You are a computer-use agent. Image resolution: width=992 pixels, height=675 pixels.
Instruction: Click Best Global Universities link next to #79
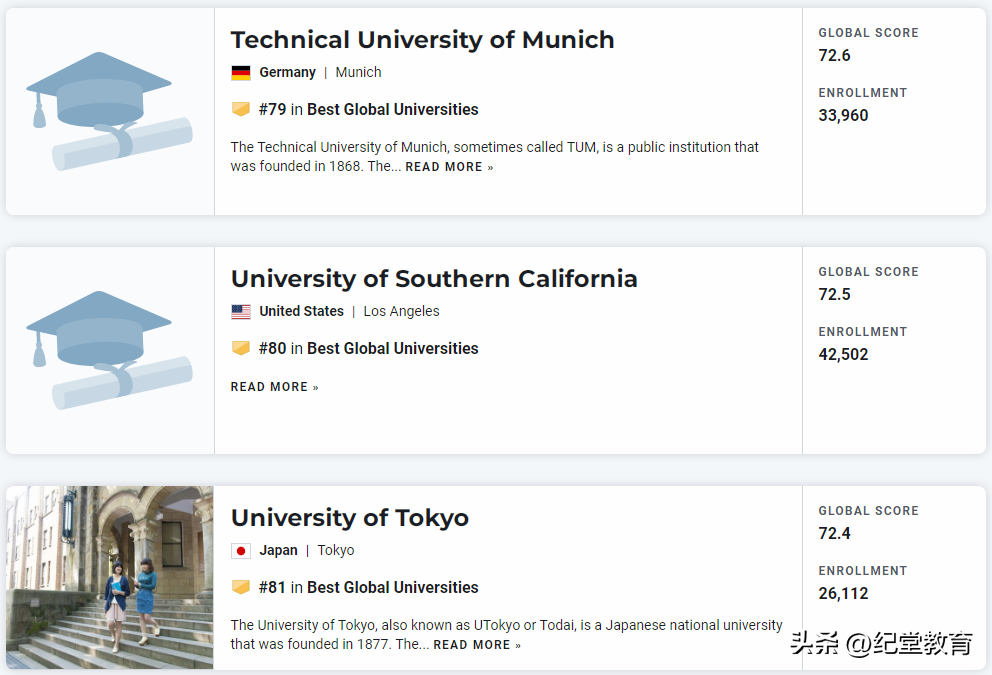[392, 109]
